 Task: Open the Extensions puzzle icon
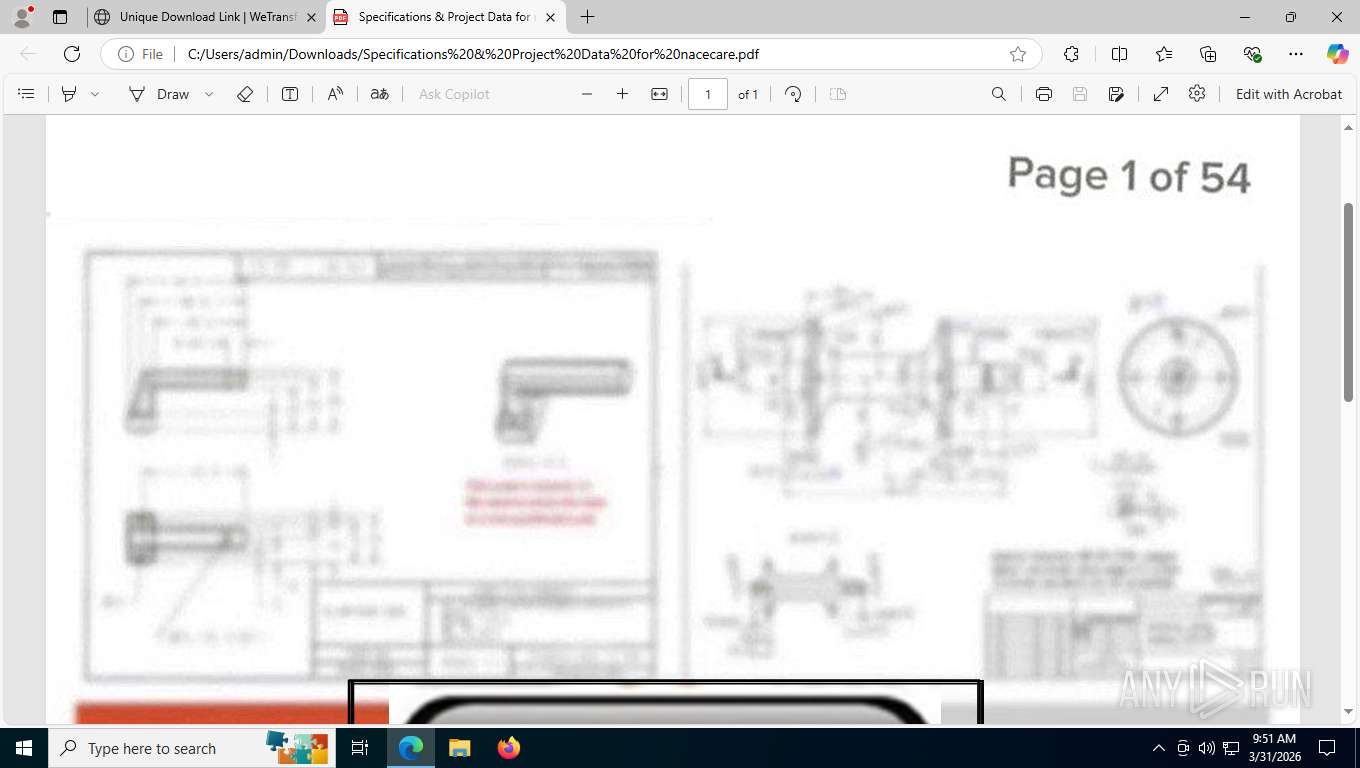[1072, 54]
